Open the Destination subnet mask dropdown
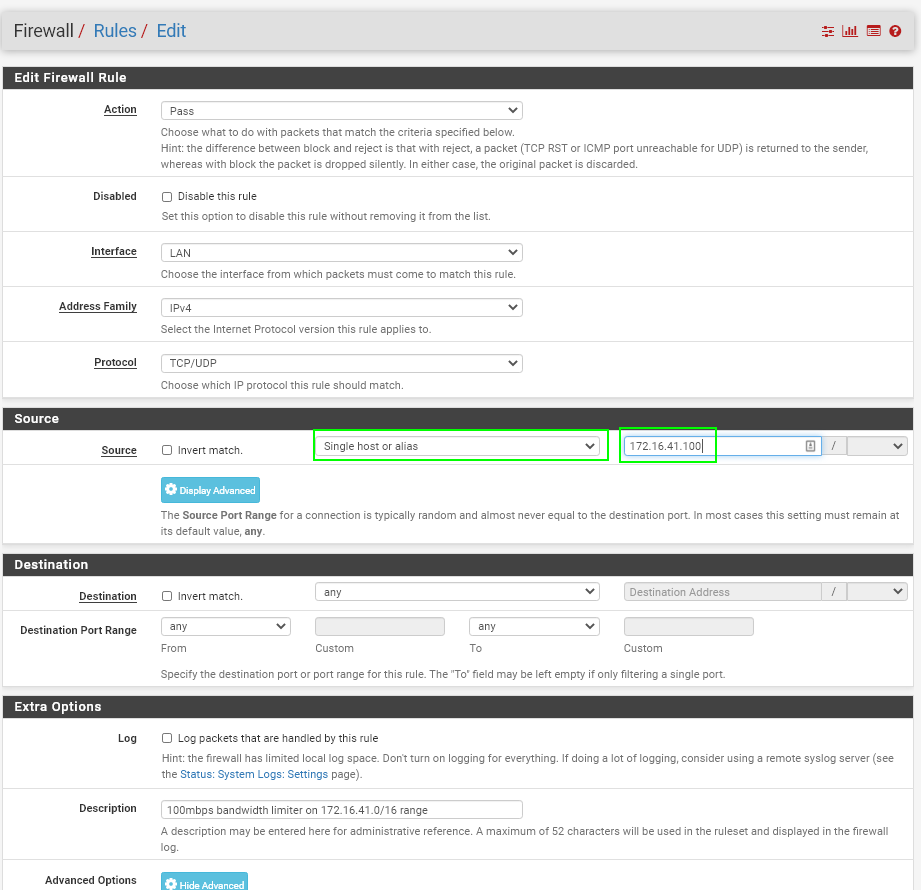921x890 pixels. pos(877,592)
